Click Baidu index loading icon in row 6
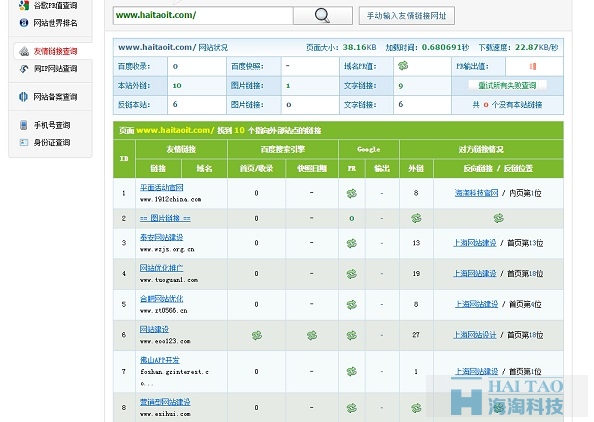The image size is (594, 422). pos(257,335)
